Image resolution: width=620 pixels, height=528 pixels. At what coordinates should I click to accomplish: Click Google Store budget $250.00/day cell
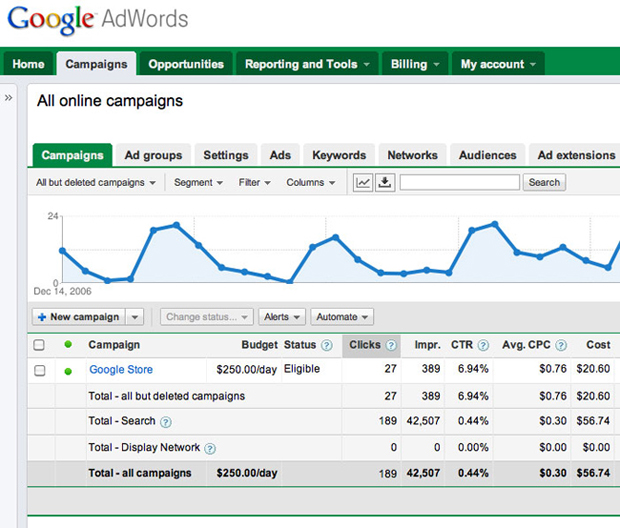[x=246, y=370]
